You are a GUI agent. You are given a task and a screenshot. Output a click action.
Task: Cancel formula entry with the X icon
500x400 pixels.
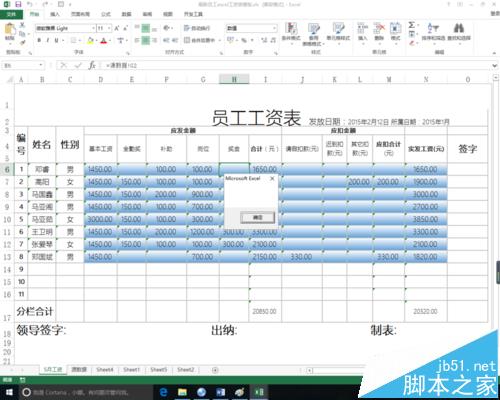(x=63, y=65)
